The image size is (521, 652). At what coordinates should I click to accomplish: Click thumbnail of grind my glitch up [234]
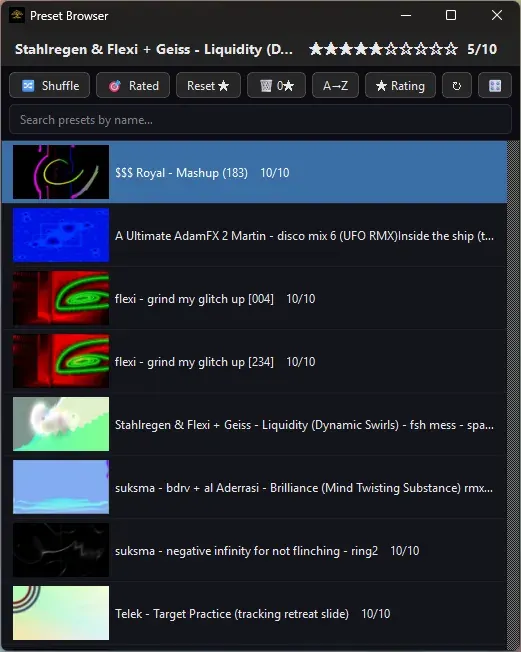pyautogui.click(x=61, y=361)
